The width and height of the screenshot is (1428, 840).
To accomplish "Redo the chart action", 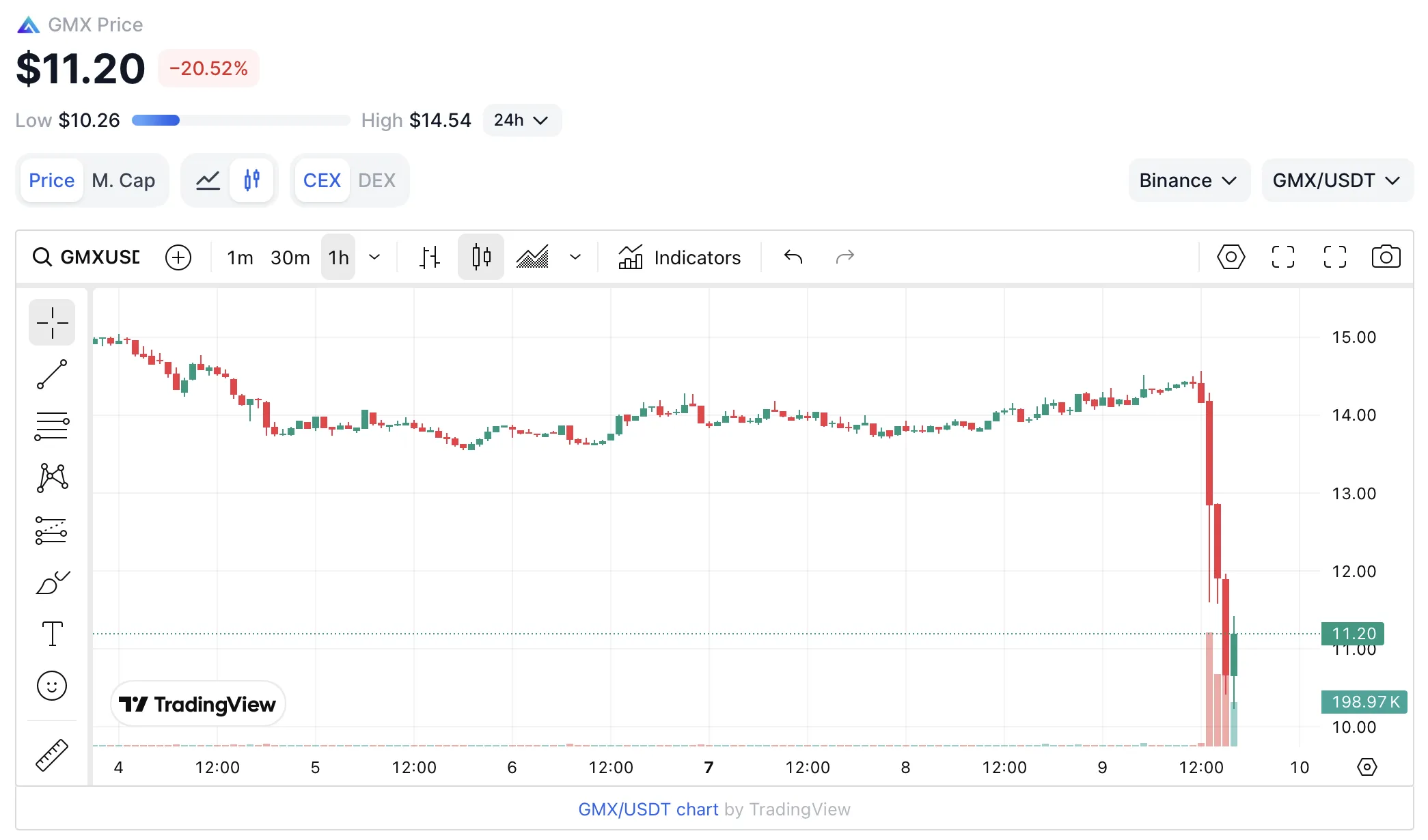I will (845, 257).
